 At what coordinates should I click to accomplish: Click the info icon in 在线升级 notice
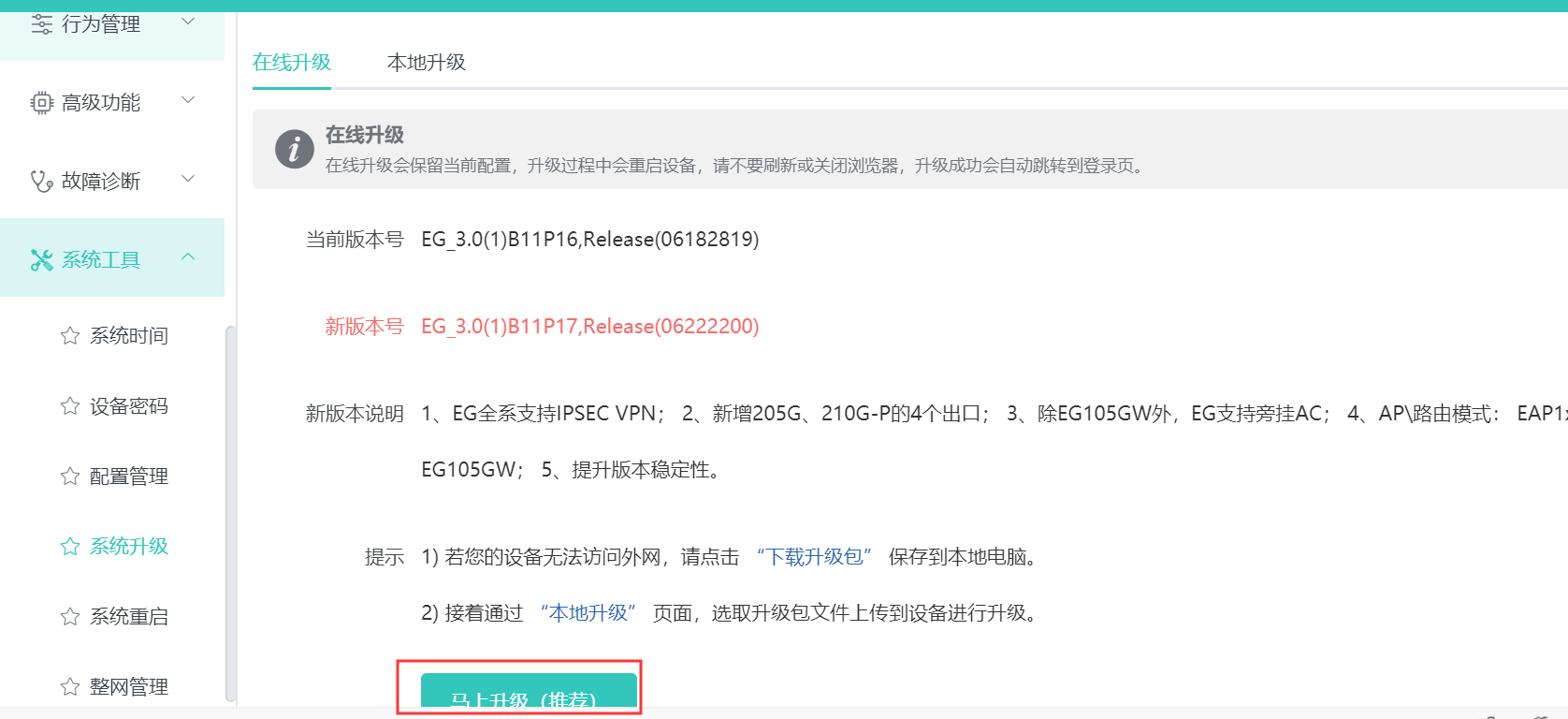click(294, 149)
